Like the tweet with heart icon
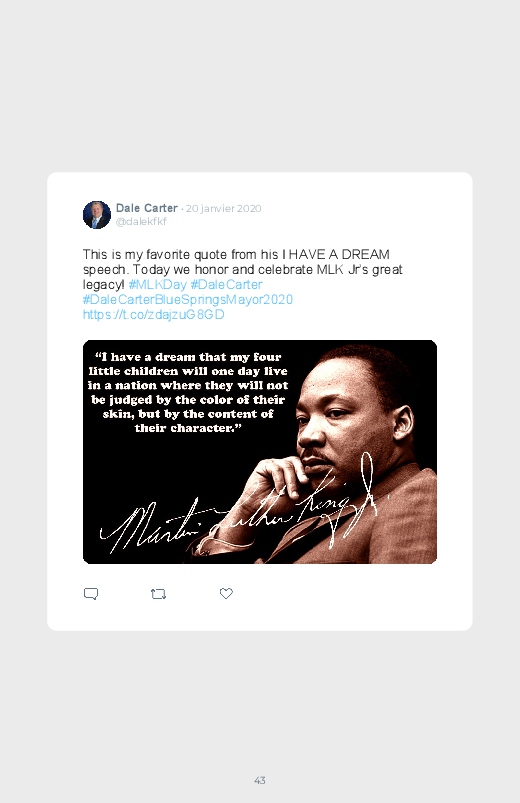The image size is (520, 803). [x=226, y=593]
